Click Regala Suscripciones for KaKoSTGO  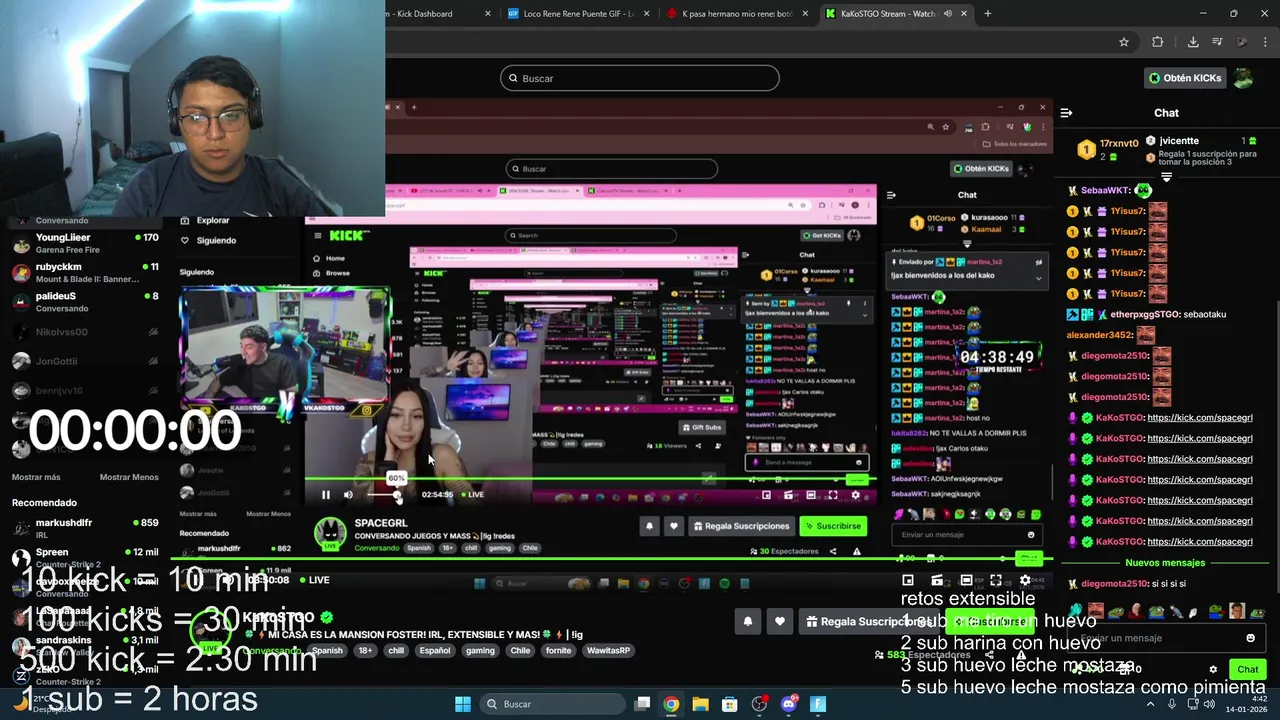(x=870, y=622)
